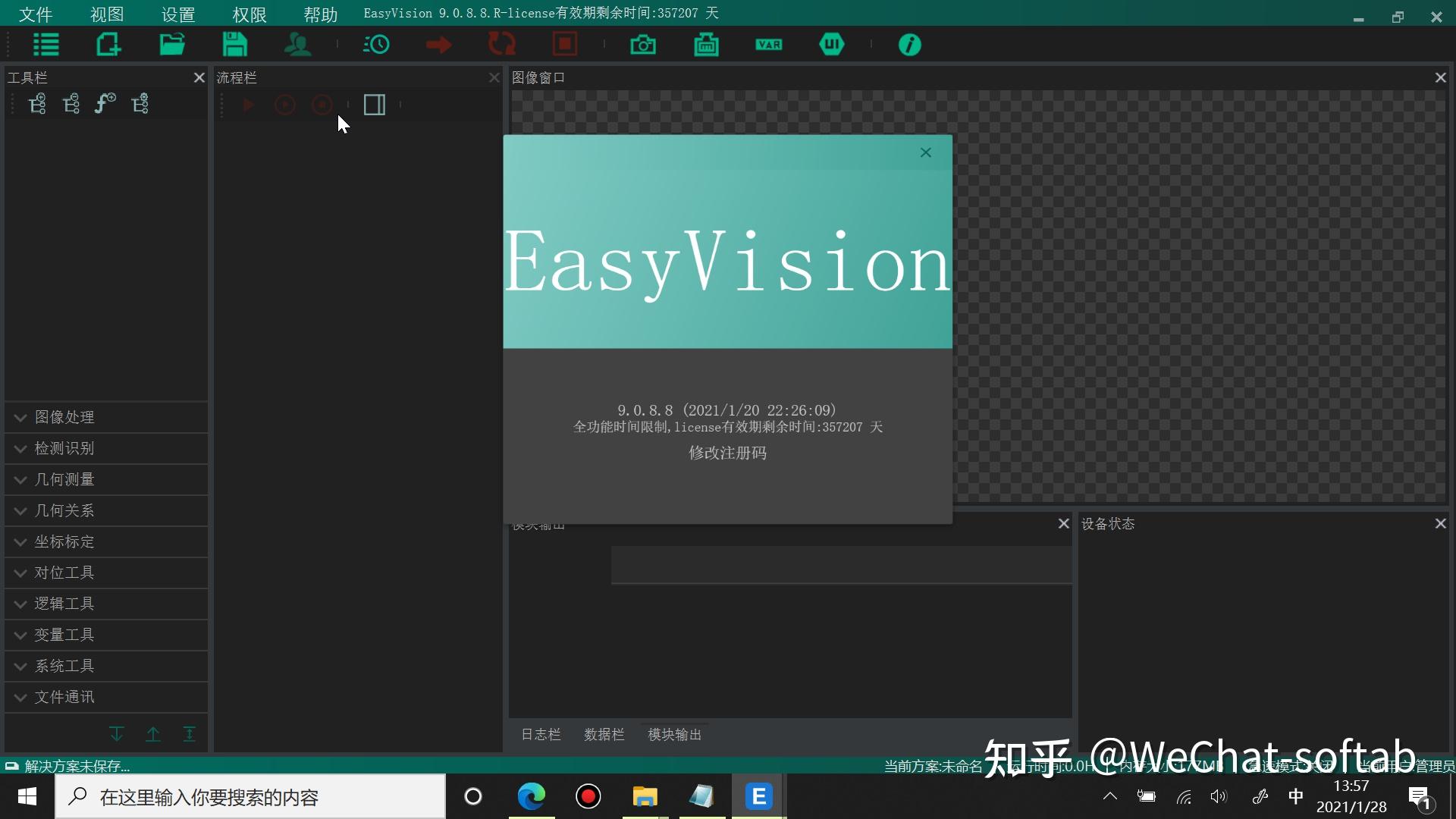Toggle the split view icon in 流程栏
The height and width of the screenshot is (819, 1456).
tap(374, 105)
